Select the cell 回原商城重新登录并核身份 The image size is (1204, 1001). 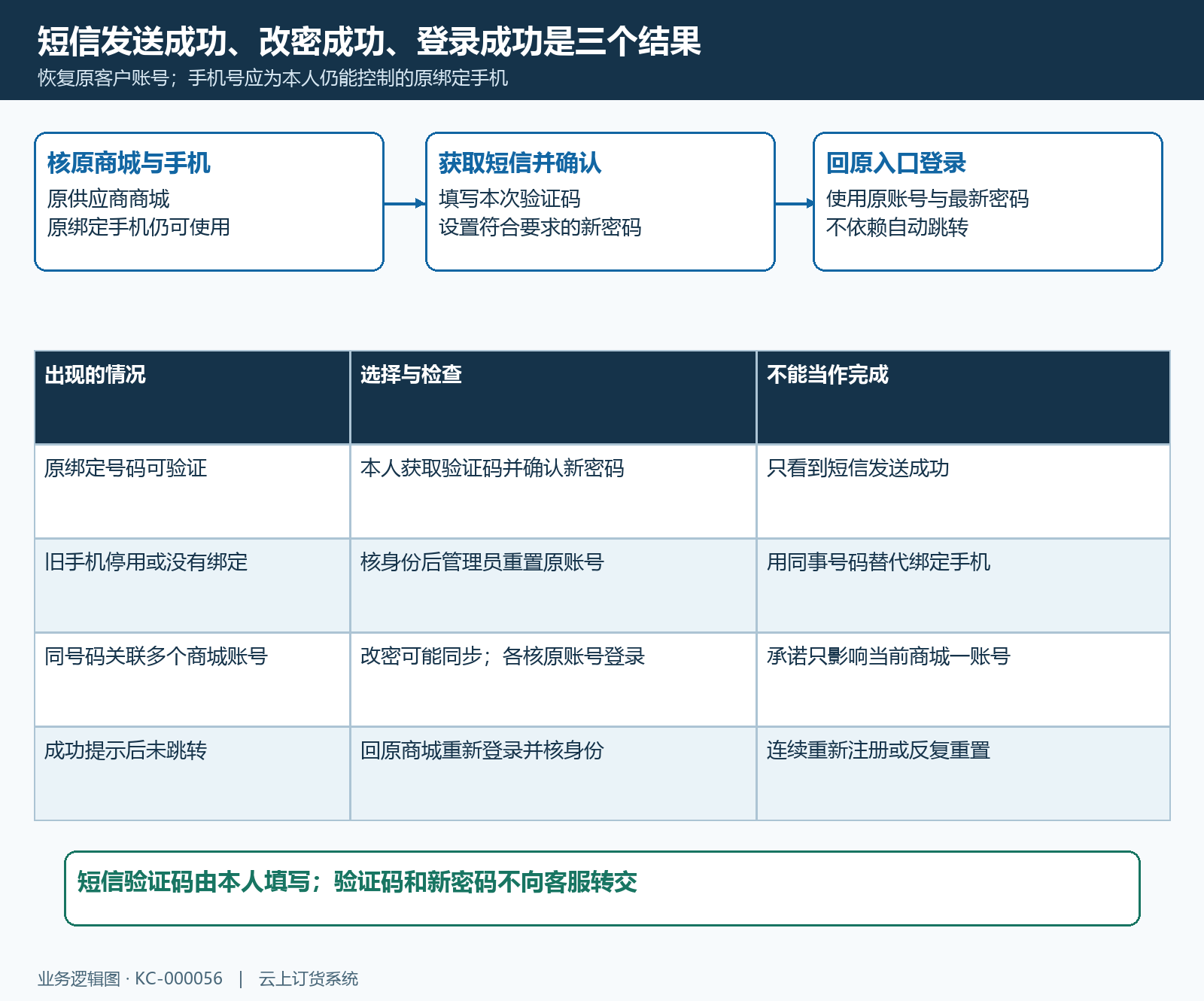(553, 774)
